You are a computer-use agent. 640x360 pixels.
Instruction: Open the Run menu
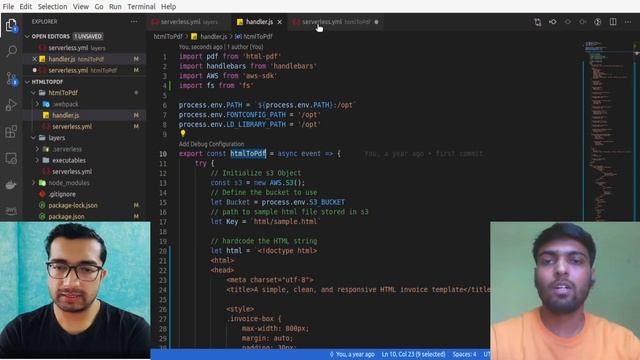pyautogui.click(x=115, y=7)
